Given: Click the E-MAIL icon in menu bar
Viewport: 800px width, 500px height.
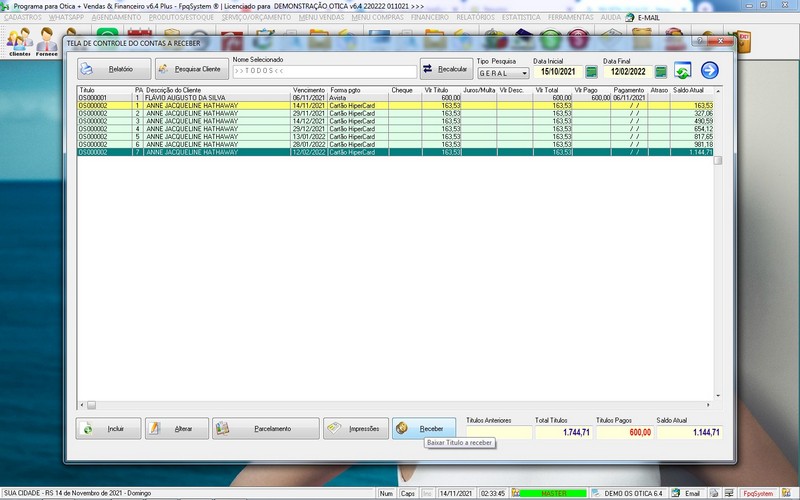Looking at the screenshot, I should [643, 17].
